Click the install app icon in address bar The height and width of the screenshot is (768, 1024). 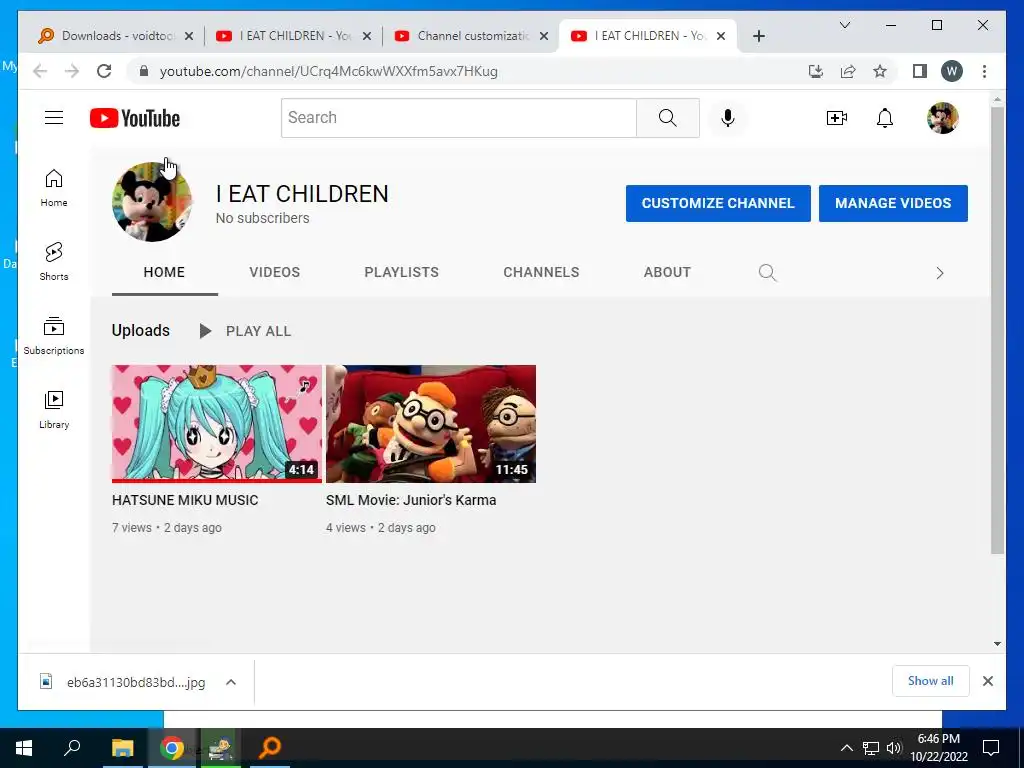(x=816, y=71)
